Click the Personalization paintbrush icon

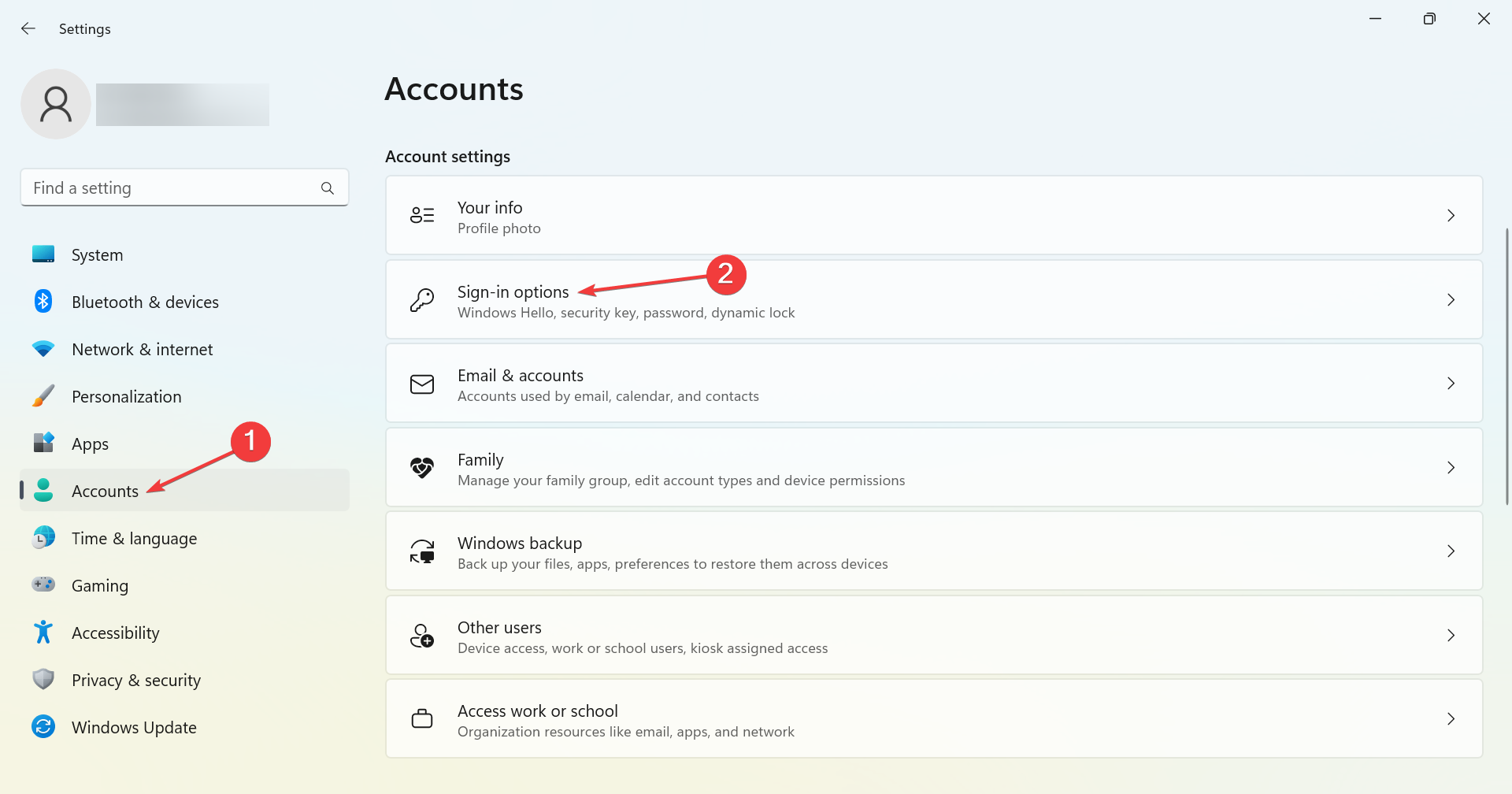tap(43, 396)
